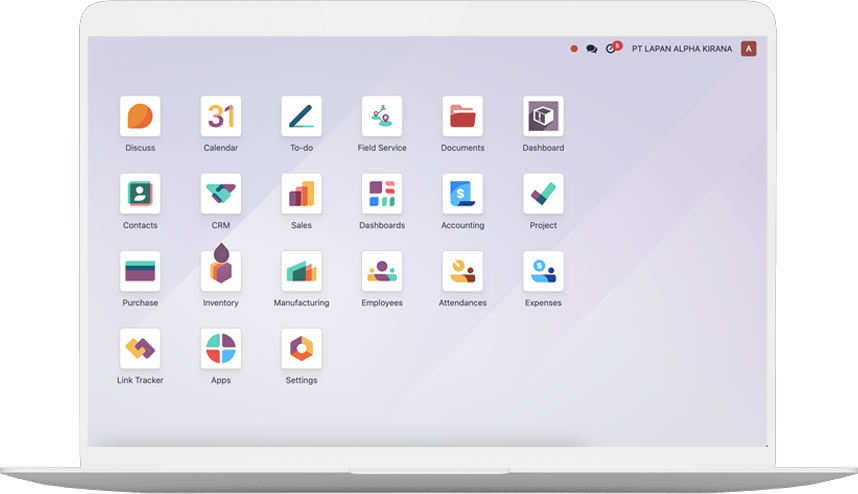Open the Discuss app icon

coord(140,117)
